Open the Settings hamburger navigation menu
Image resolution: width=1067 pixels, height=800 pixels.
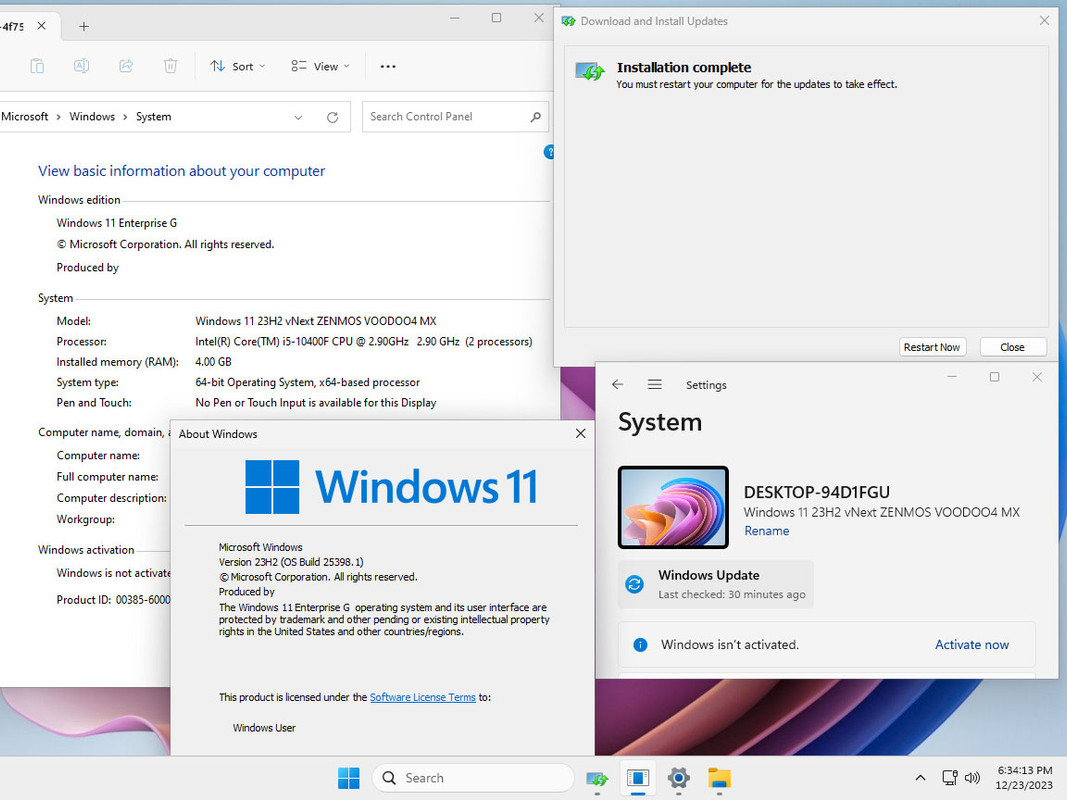(655, 384)
